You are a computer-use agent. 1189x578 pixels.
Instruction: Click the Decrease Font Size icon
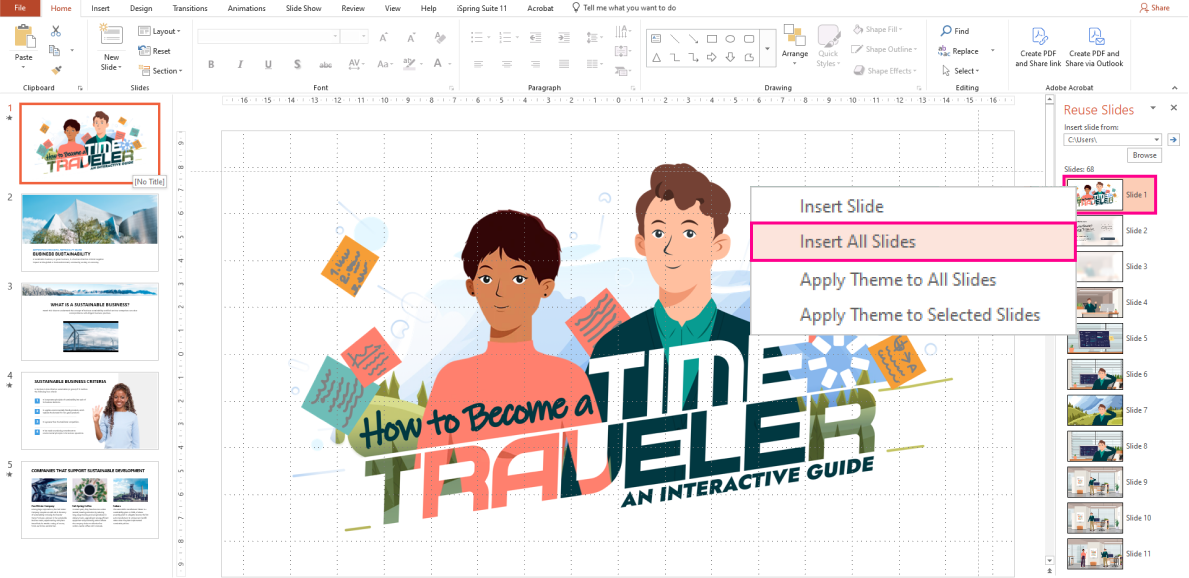pyautogui.click(x=411, y=37)
